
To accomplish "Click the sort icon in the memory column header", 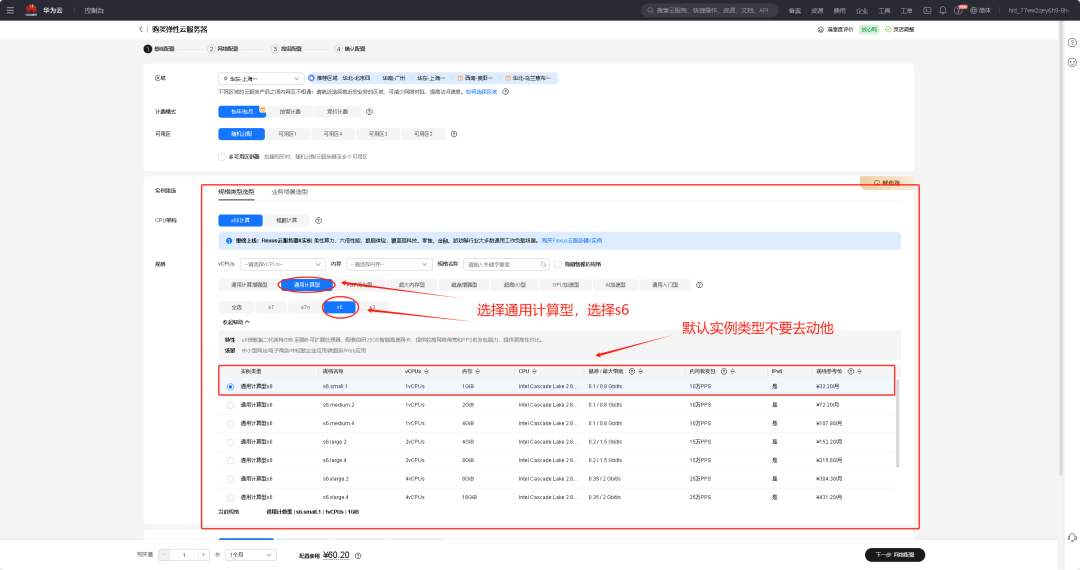I will (477, 372).
